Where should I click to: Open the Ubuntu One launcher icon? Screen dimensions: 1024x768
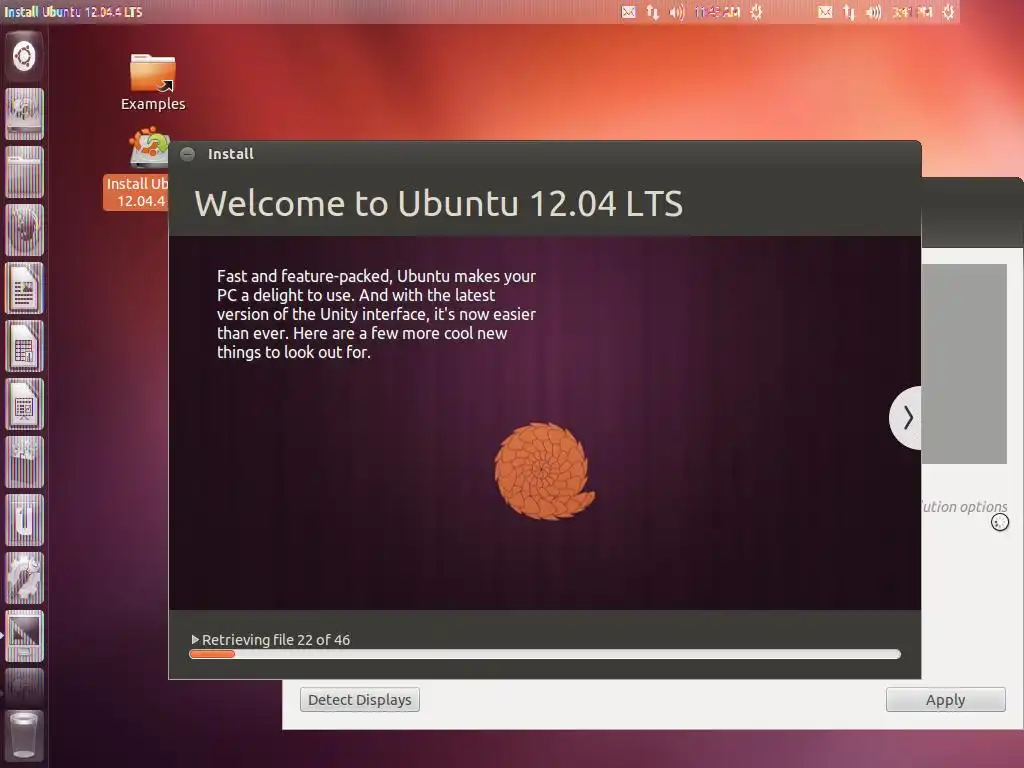(24, 520)
